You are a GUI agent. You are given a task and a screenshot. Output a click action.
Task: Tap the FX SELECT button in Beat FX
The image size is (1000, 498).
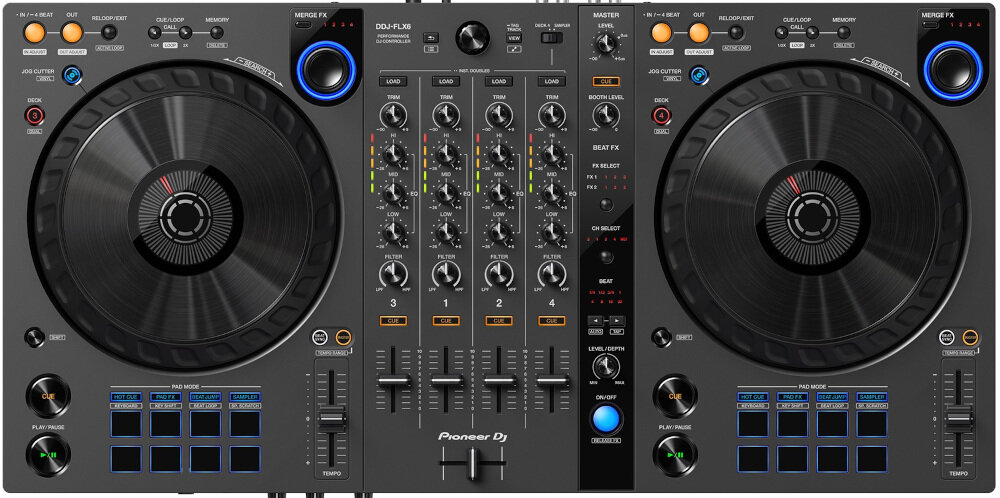(x=607, y=205)
